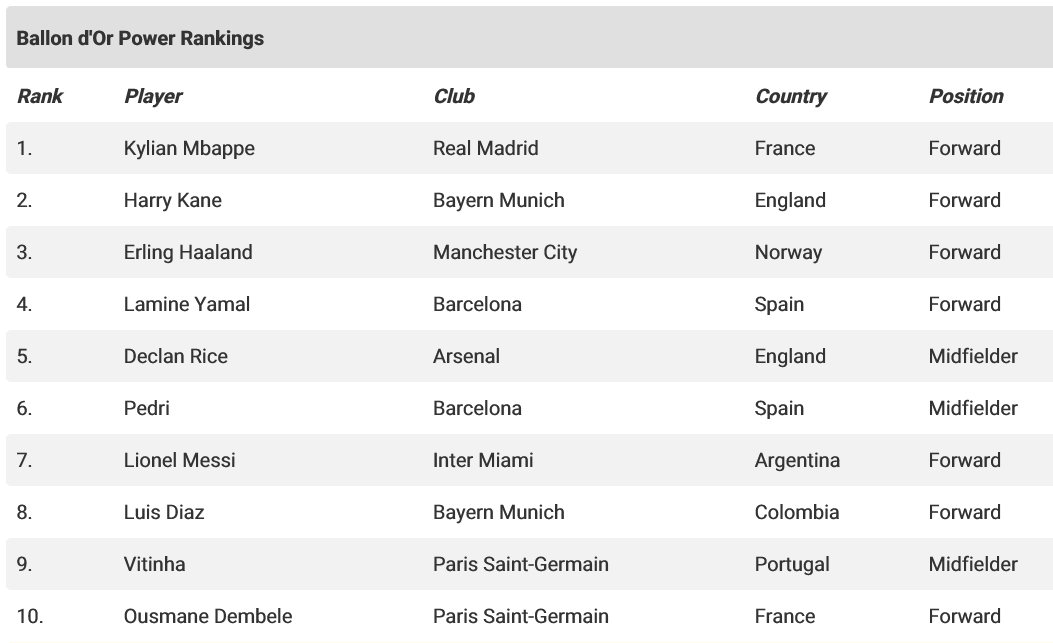Image resolution: width=1053 pixels, height=643 pixels.
Task: Click the Real Madrid club cell
Action: click(486, 148)
